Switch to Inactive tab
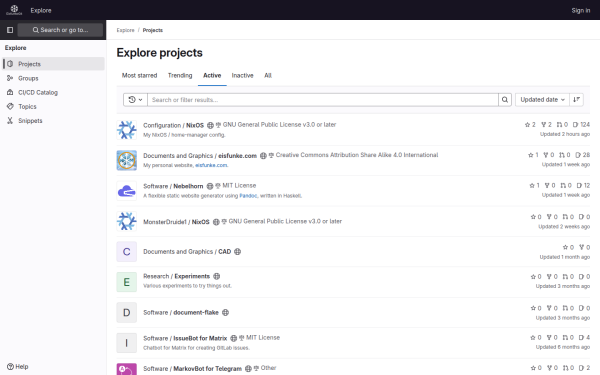This screenshot has width=600, height=375. coord(243,75)
